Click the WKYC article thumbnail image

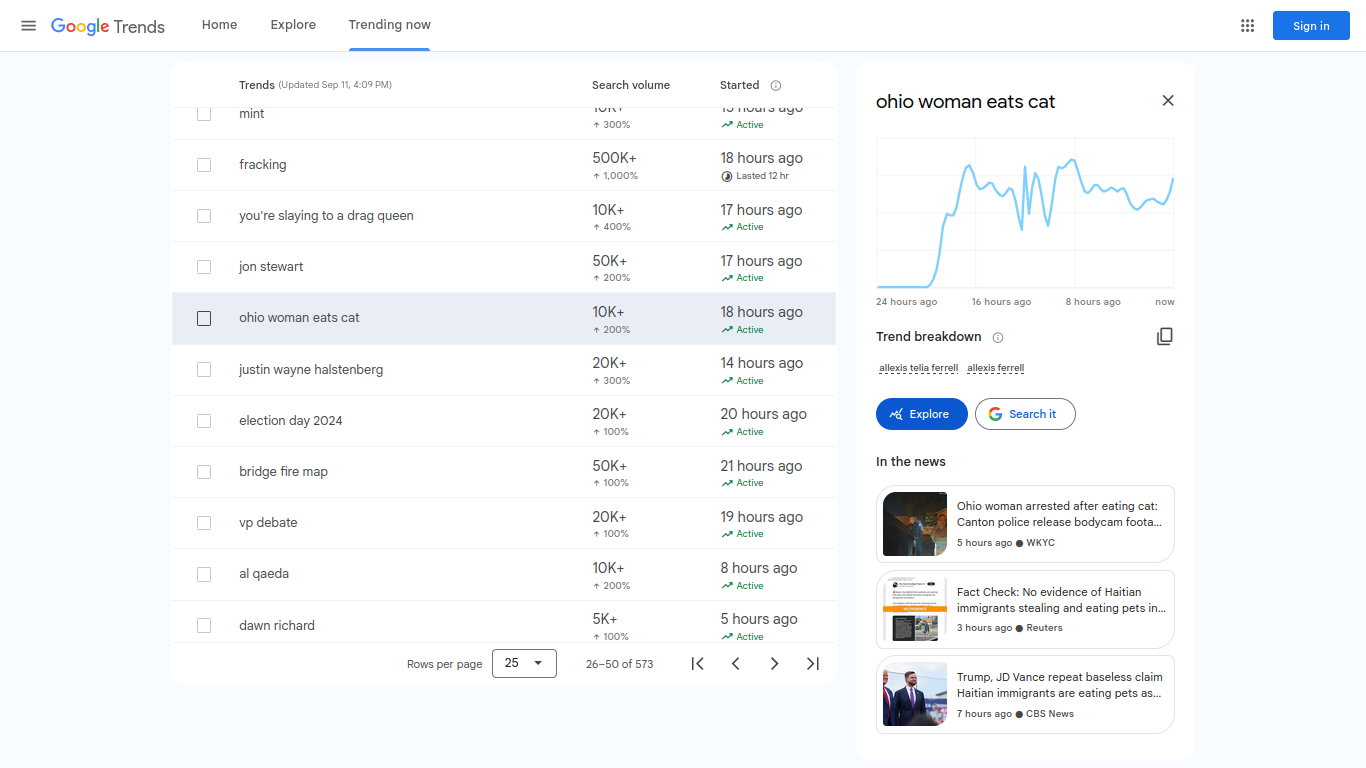[x=915, y=524]
